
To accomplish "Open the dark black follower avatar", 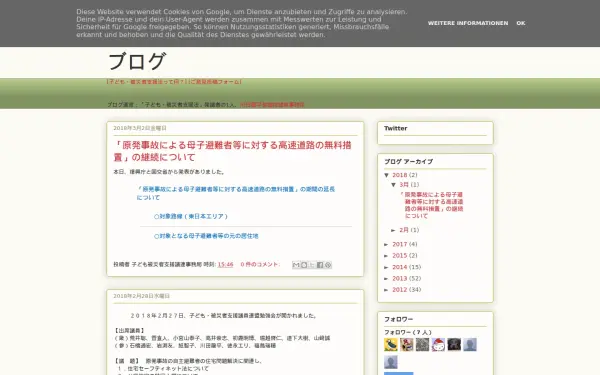I will 454,344.
